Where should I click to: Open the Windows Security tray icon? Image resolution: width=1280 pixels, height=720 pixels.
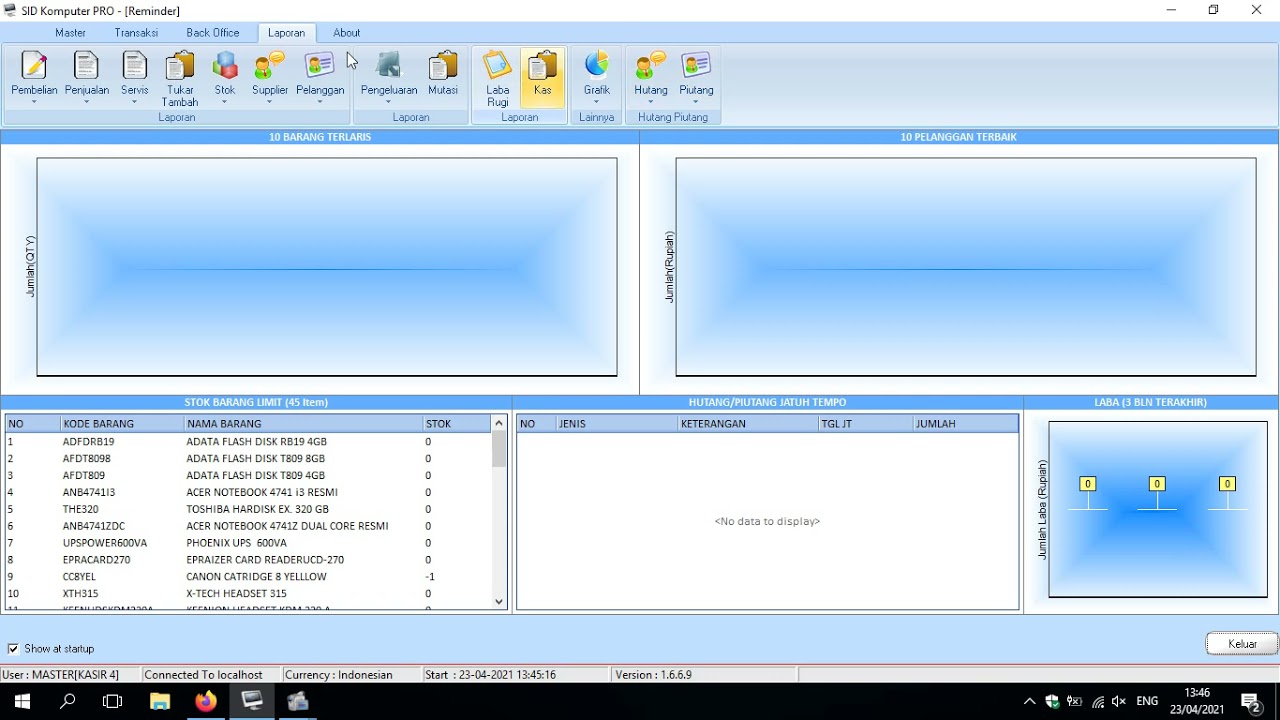(x=1052, y=702)
